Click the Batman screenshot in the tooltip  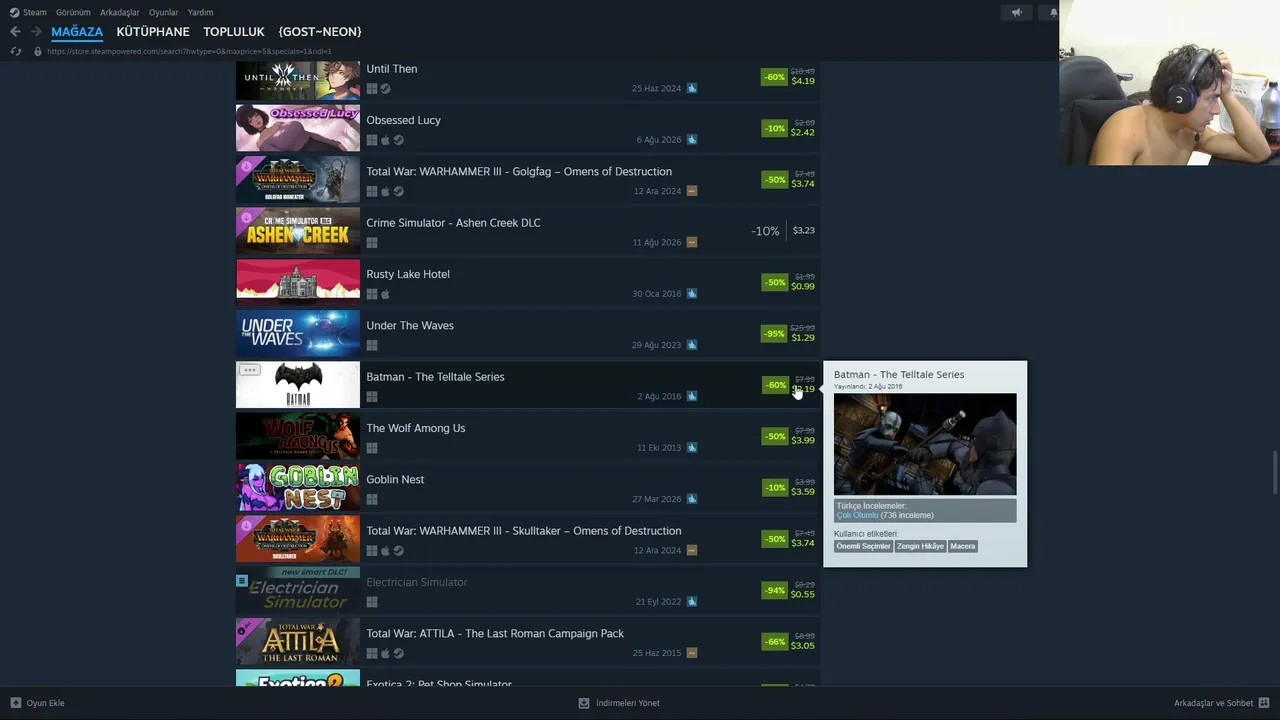pos(925,444)
